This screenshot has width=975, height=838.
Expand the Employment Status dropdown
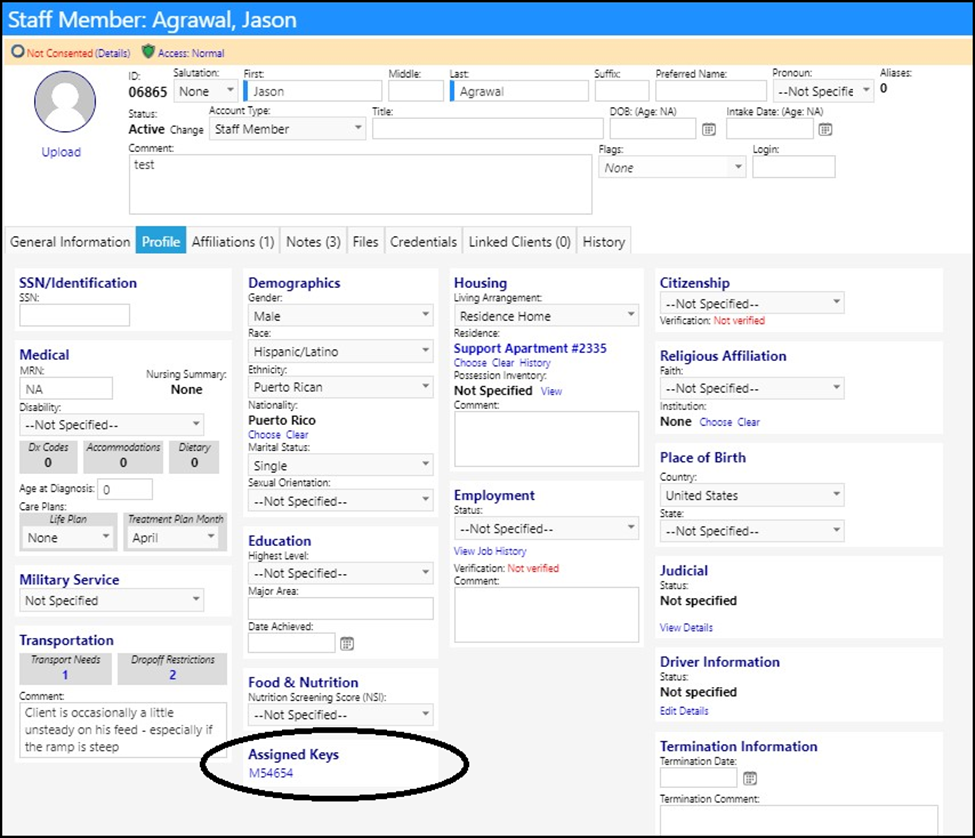tap(546, 528)
